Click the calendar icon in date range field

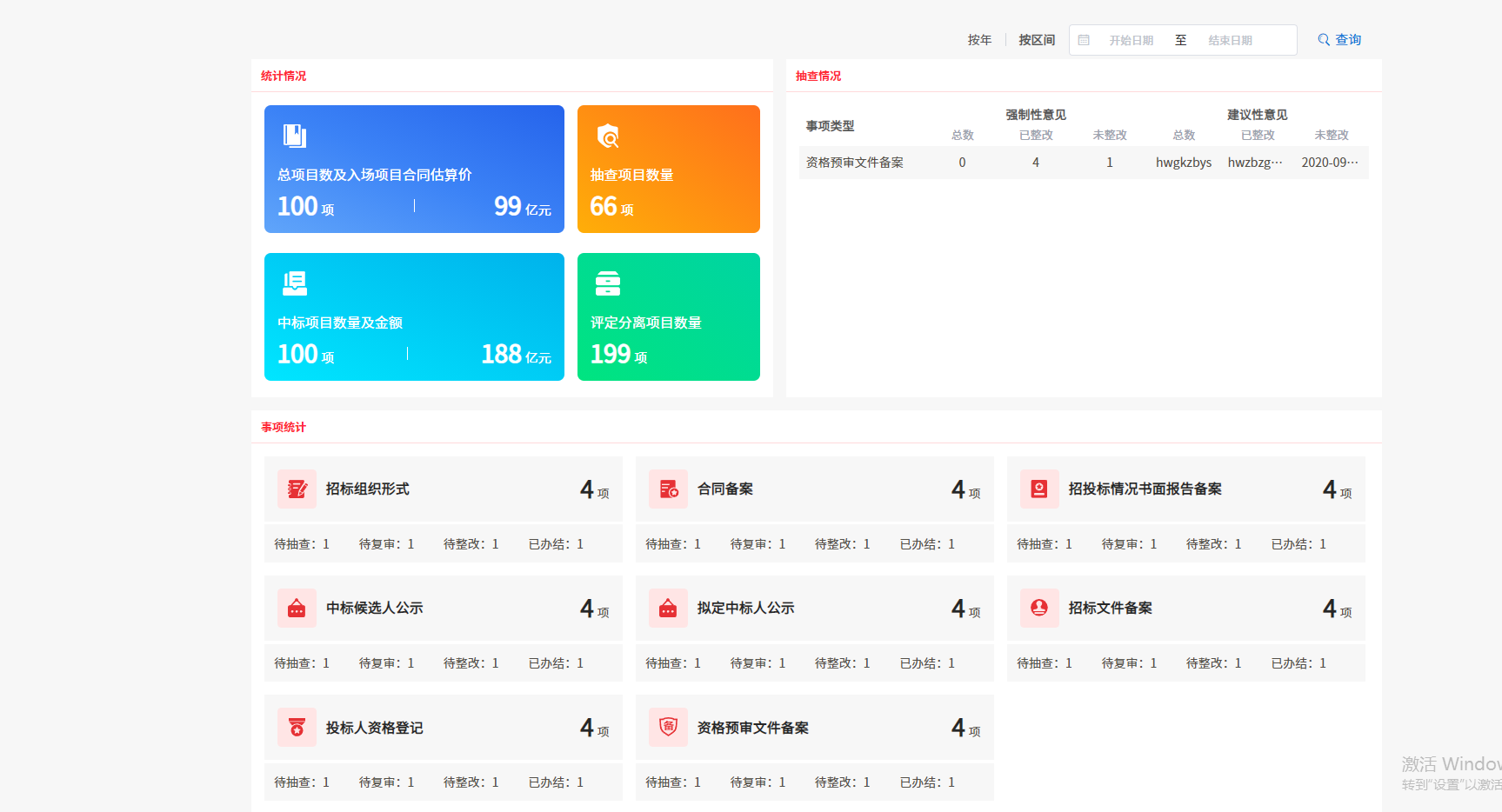(1084, 40)
